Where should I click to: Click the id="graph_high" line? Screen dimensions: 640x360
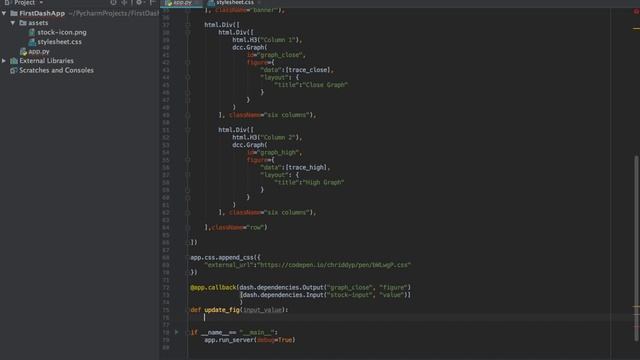click(274, 152)
